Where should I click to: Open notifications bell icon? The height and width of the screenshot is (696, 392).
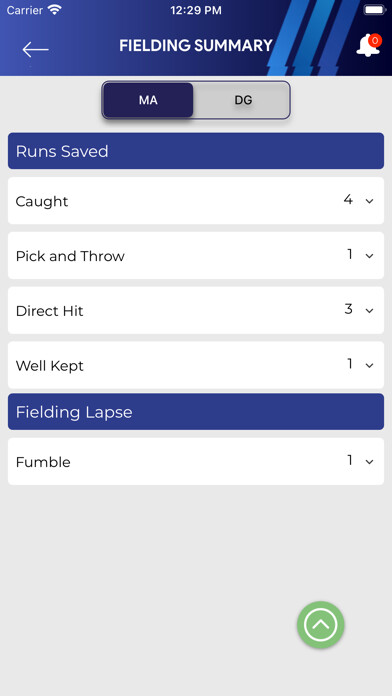(x=368, y=46)
